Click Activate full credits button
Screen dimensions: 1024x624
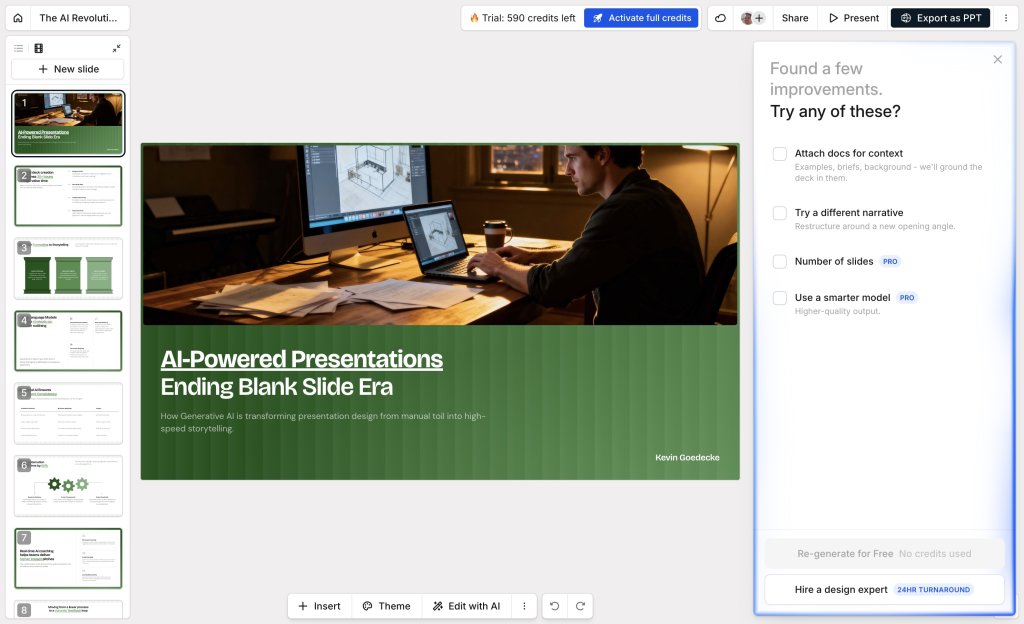(641, 18)
